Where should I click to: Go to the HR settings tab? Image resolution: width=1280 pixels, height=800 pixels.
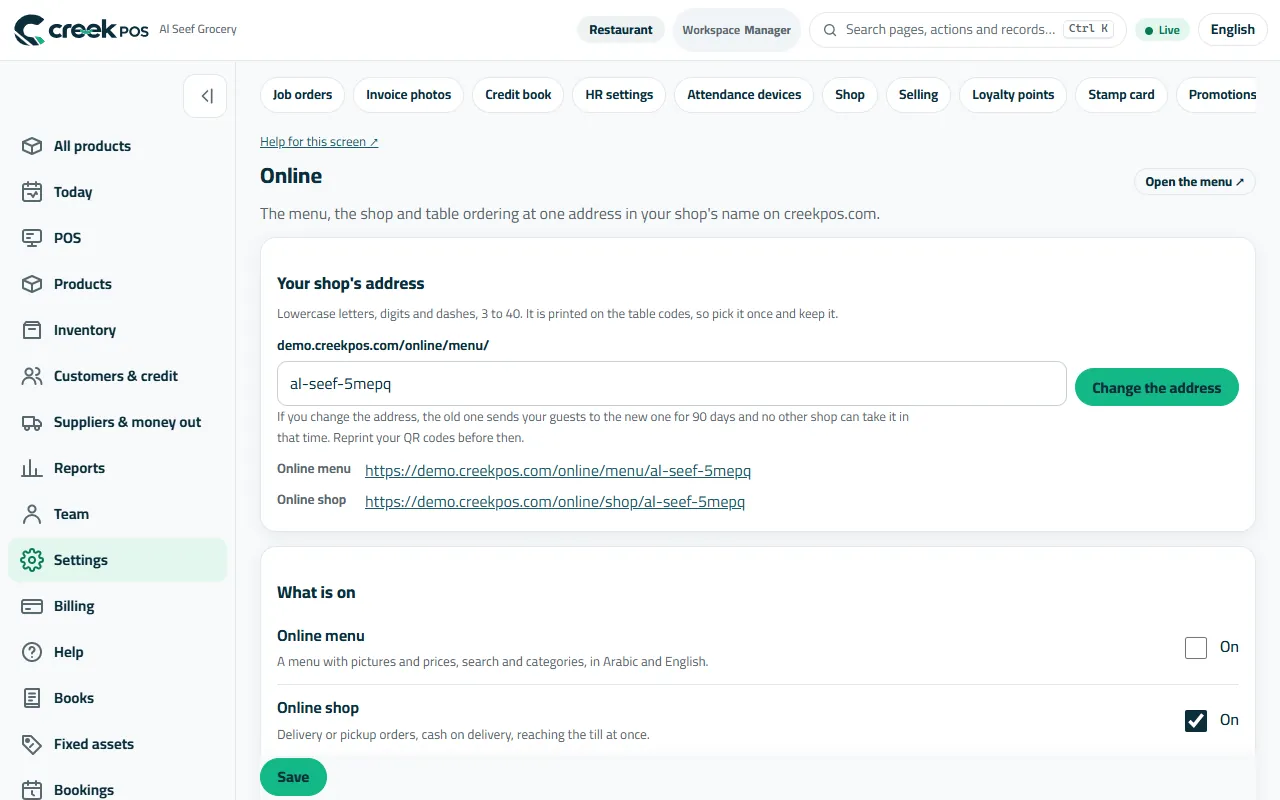pos(619,95)
